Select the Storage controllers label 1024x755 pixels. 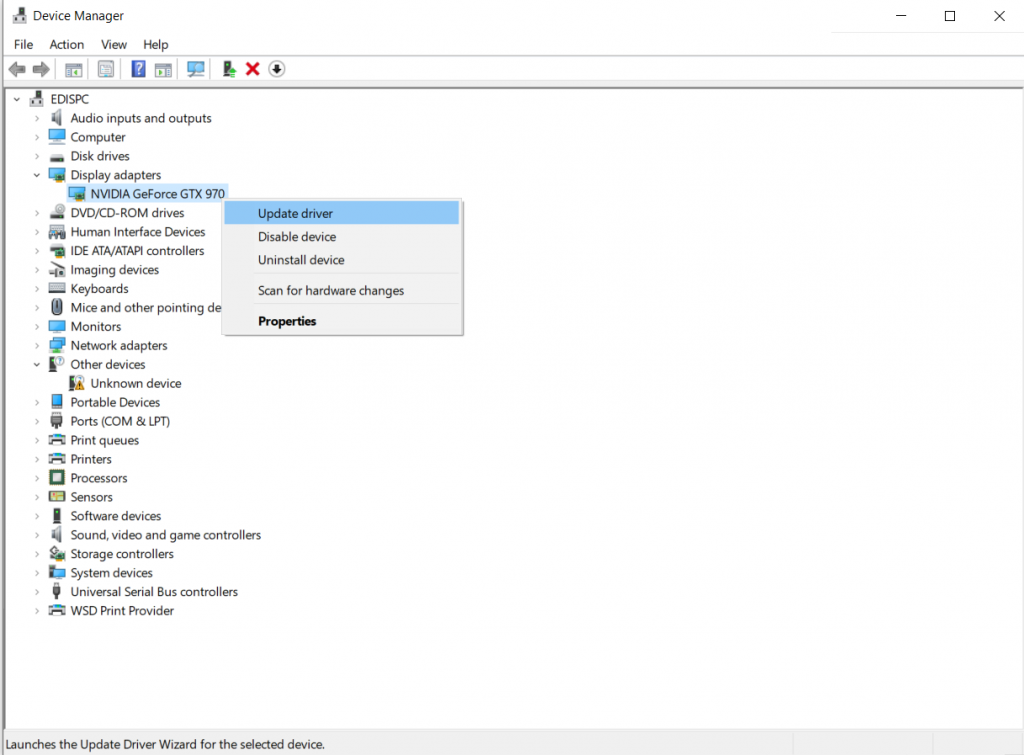tap(122, 554)
